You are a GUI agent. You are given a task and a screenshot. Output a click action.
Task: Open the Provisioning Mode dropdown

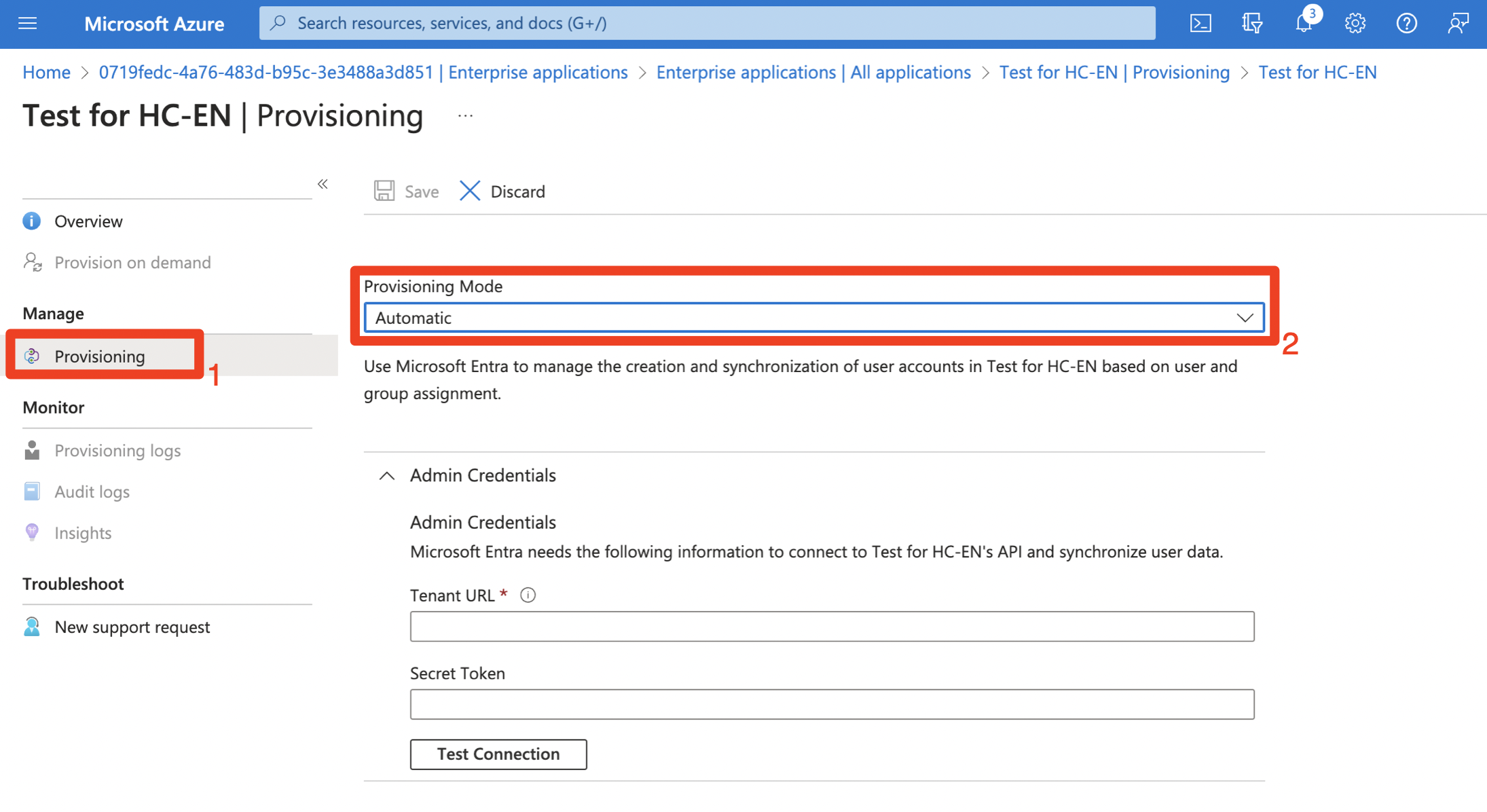tap(814, 318)
